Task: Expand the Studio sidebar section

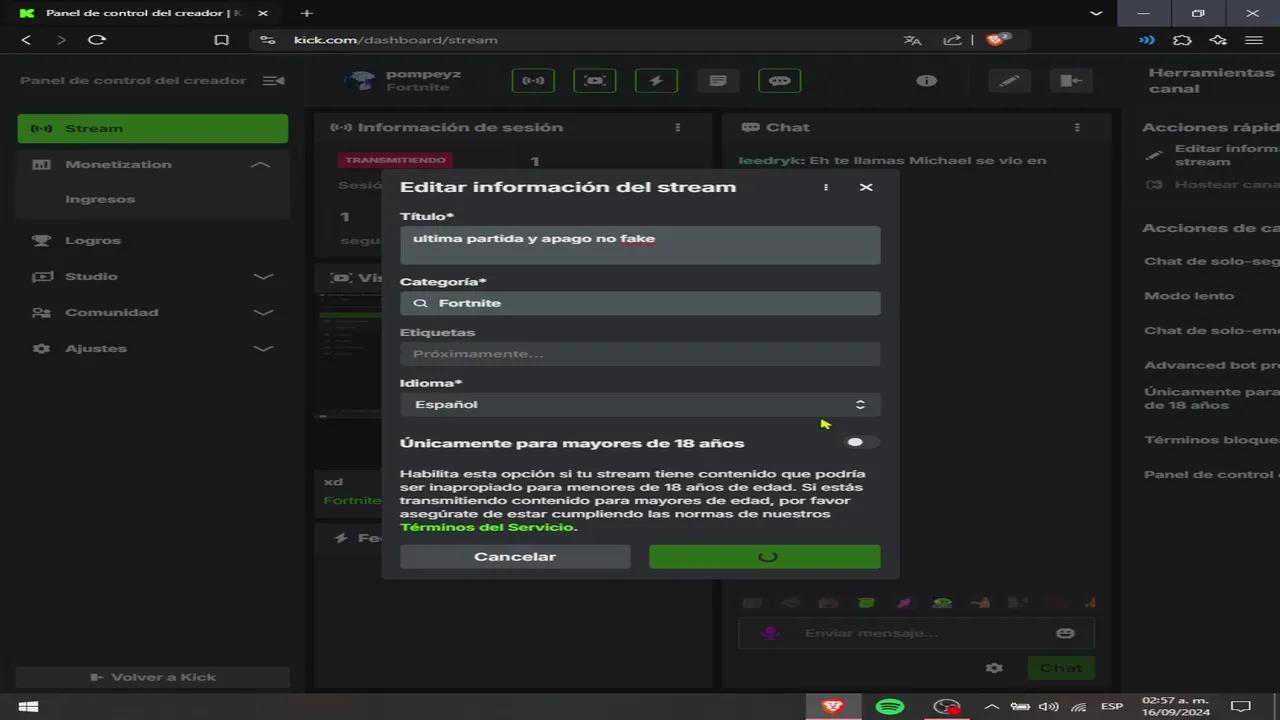Action: pos(263,276)
